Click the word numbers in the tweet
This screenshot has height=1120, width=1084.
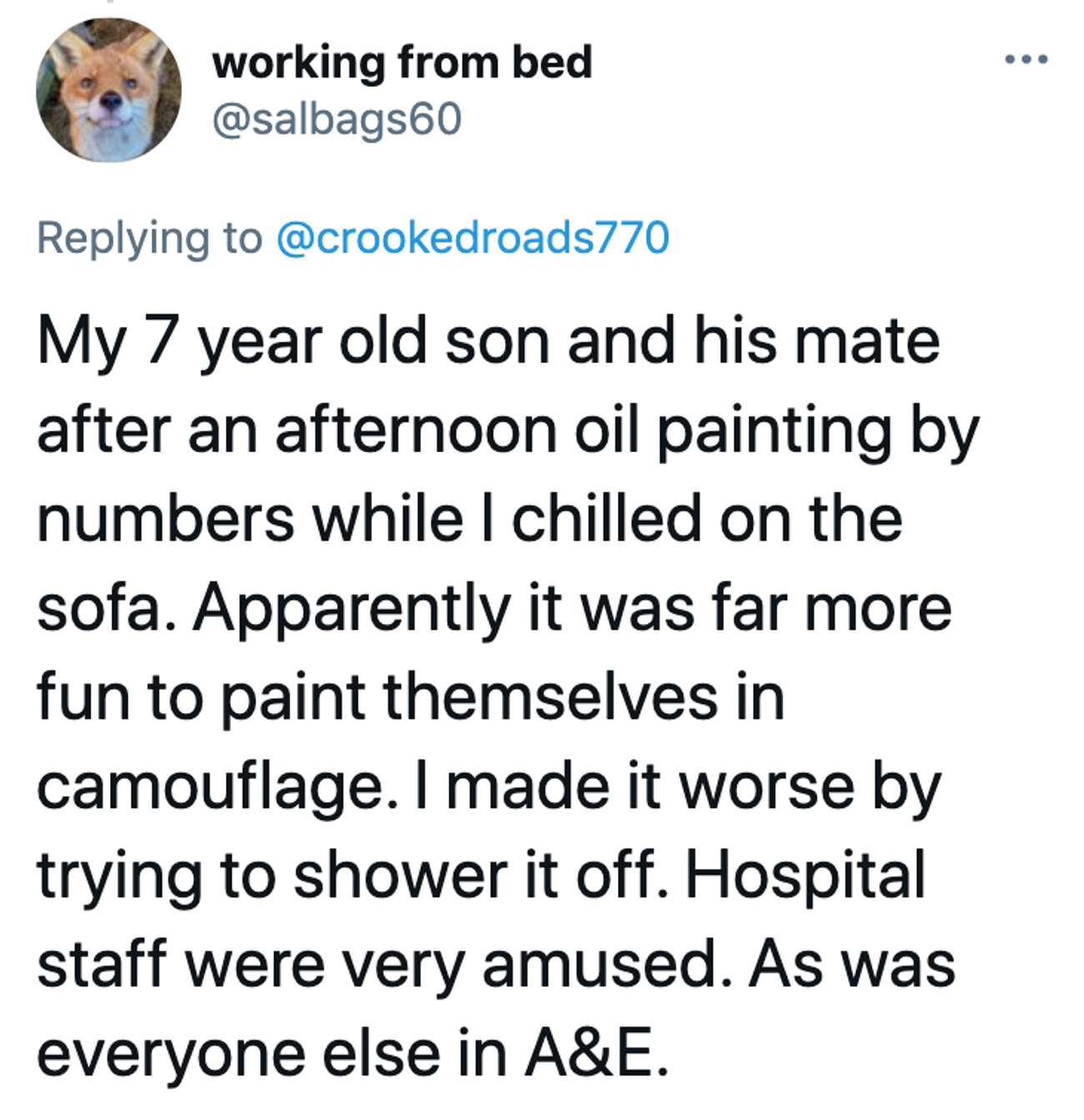pyautogui.click(x=165, y=519)
